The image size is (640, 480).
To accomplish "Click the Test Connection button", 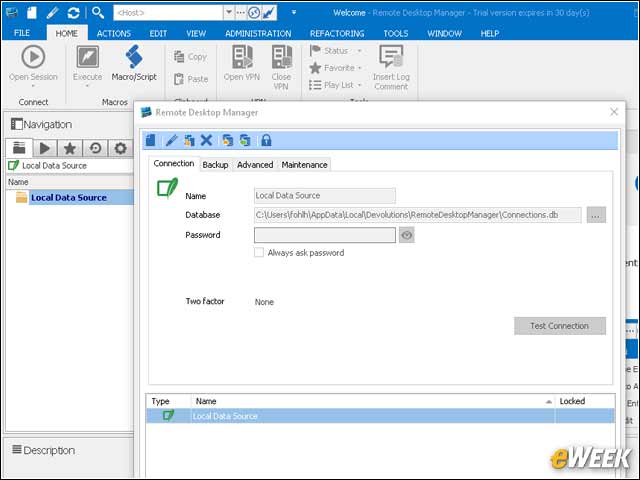I will (560, 326).
